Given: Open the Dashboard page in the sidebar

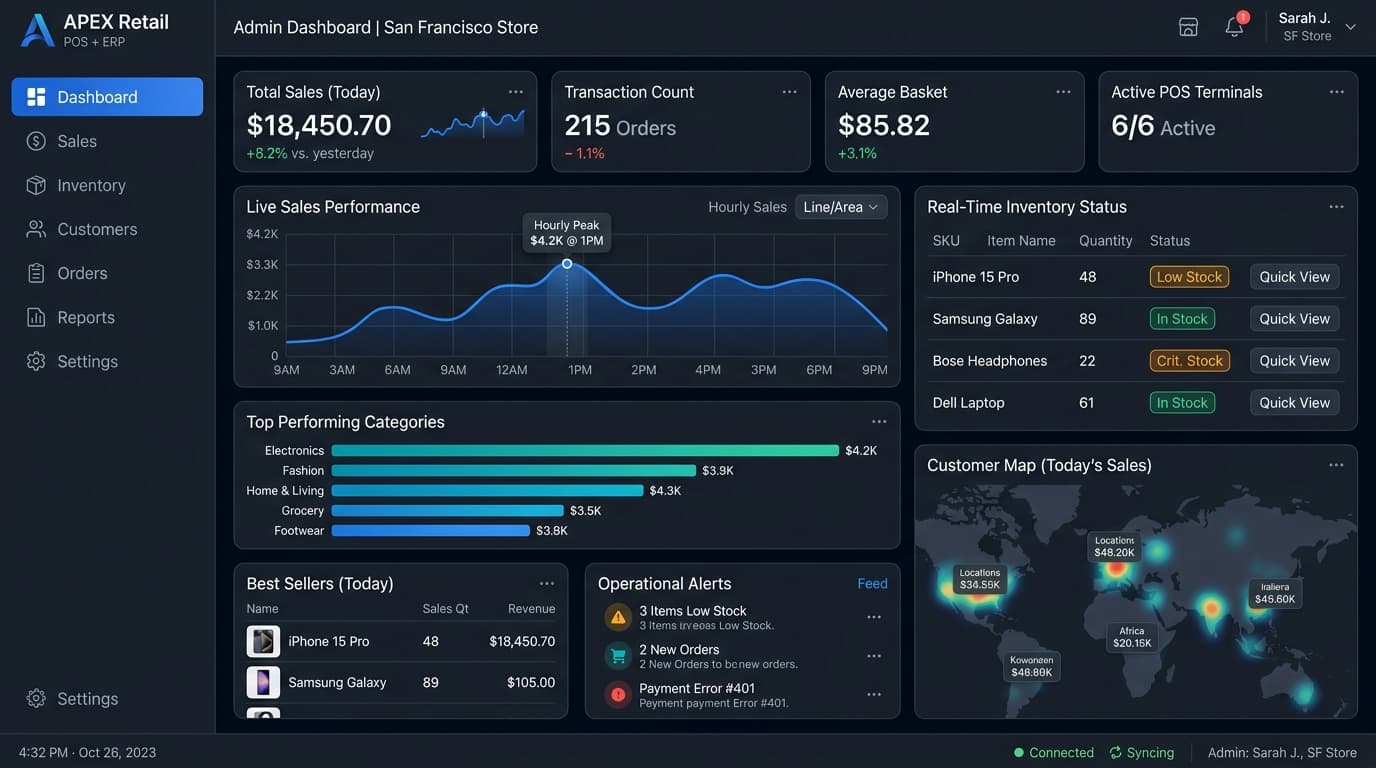Looking at the screenshot, I should pos(107,97).
